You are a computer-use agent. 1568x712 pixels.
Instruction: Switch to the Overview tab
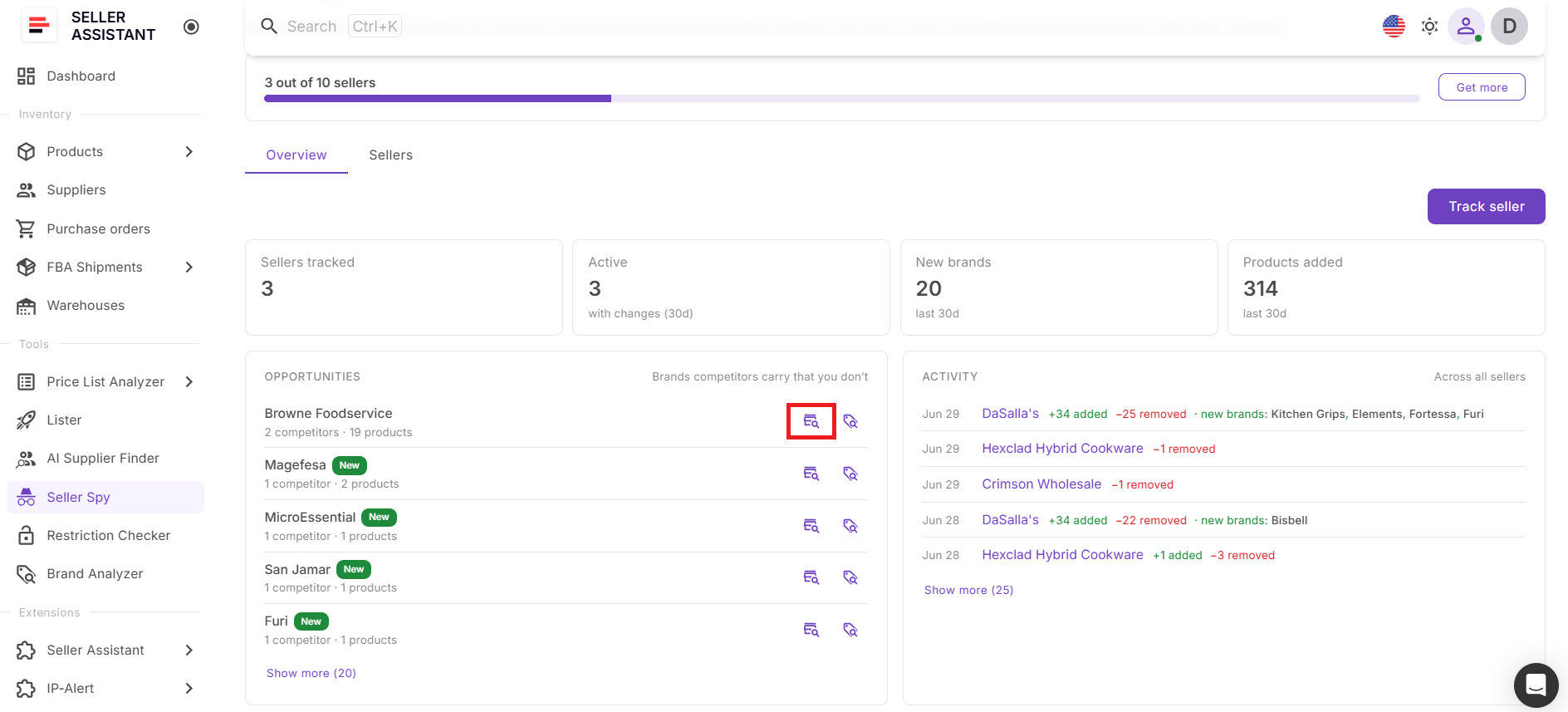pos(296,155)
